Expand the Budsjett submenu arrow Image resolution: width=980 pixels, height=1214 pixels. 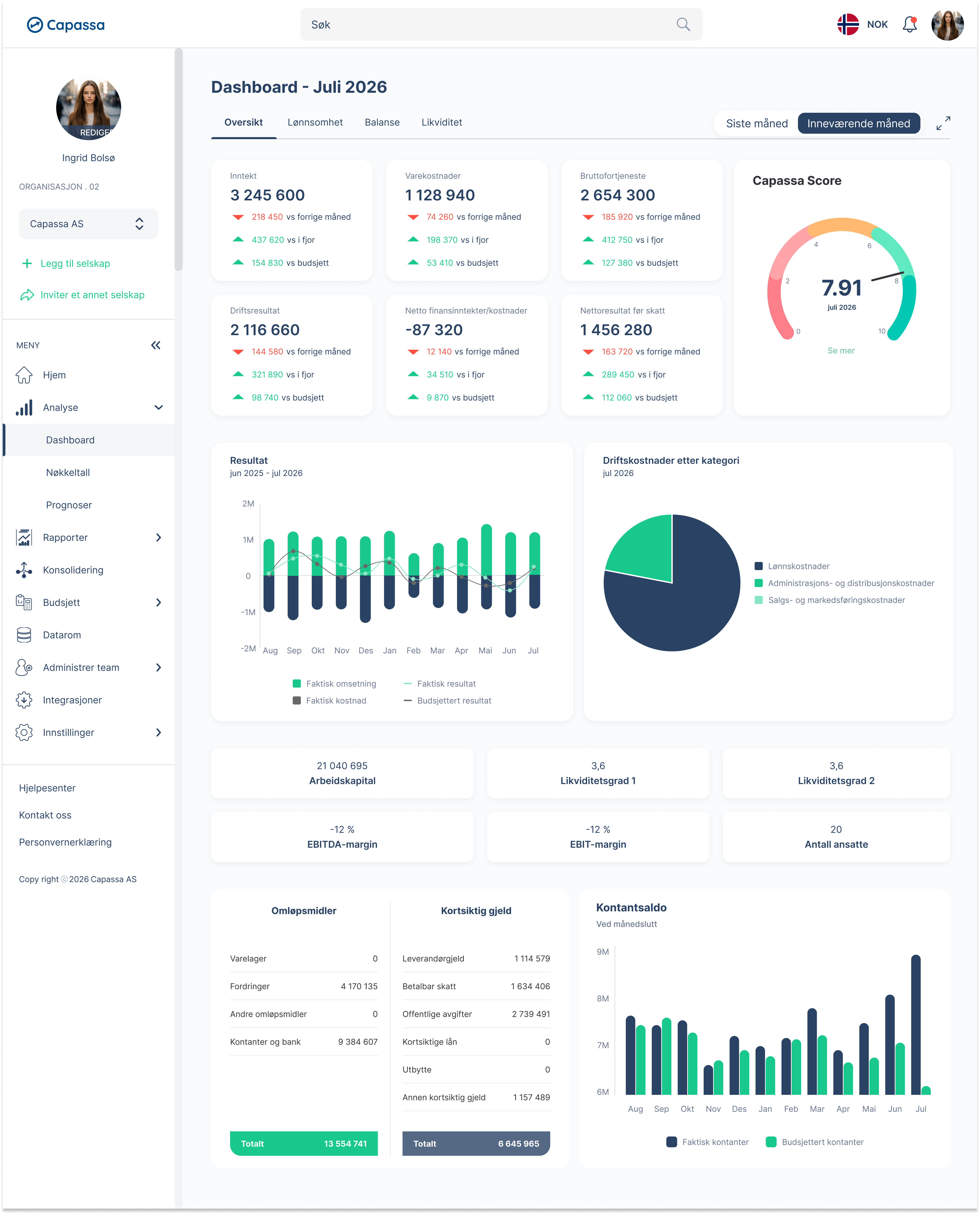coord(159,602)
